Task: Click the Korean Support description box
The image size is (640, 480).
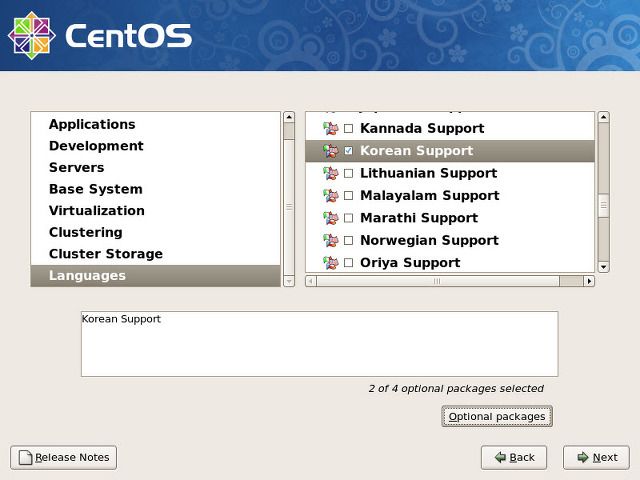Action: click(320, 344)
